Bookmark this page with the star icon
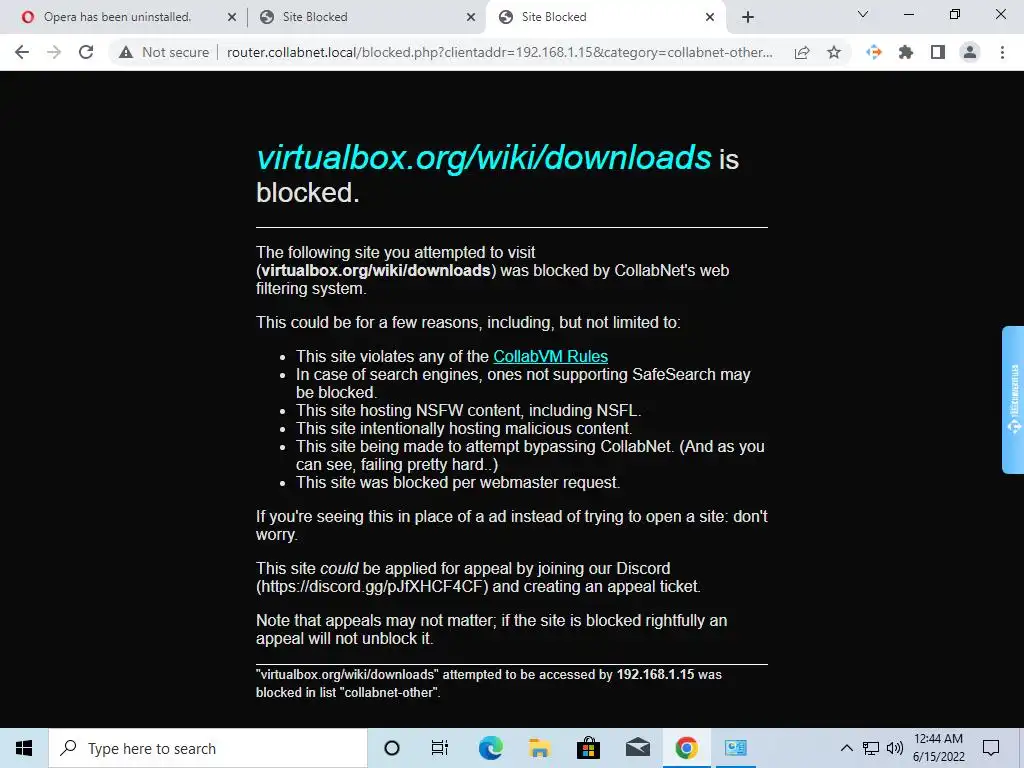This screenshot has height=768, width=1024. point(834,52)
